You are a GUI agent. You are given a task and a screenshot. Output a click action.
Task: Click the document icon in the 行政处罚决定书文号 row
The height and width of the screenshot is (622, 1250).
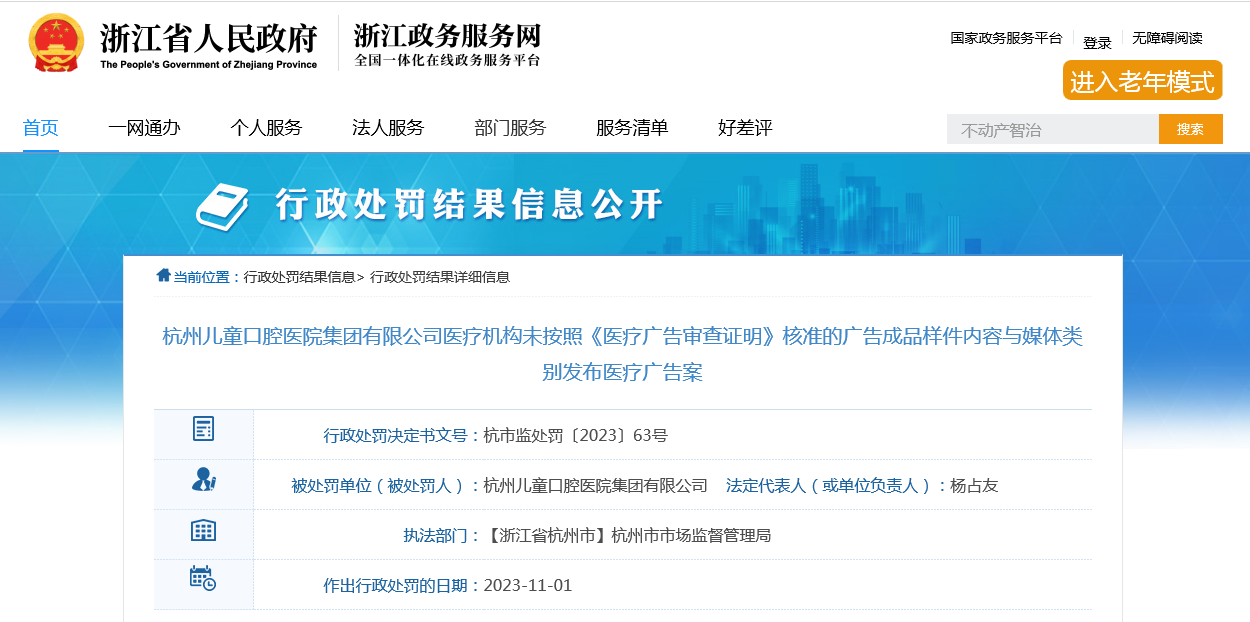tap(203, 430)
